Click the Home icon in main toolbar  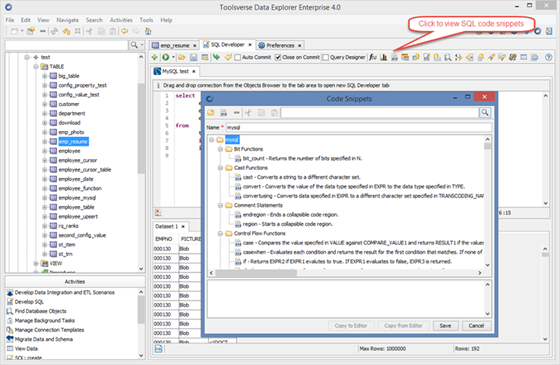pos(148,31)
